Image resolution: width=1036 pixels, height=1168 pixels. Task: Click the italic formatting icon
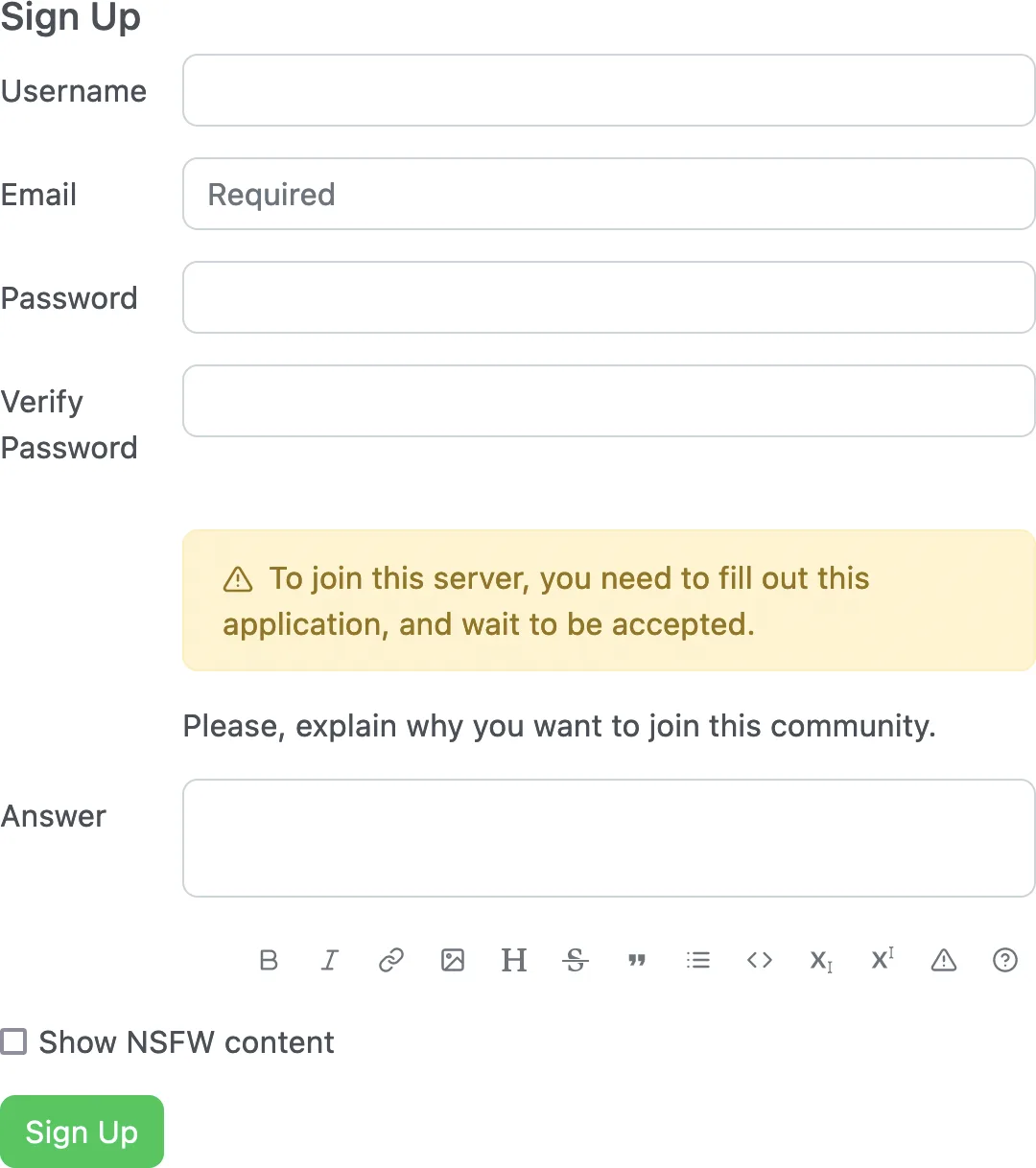click(330, 960)
